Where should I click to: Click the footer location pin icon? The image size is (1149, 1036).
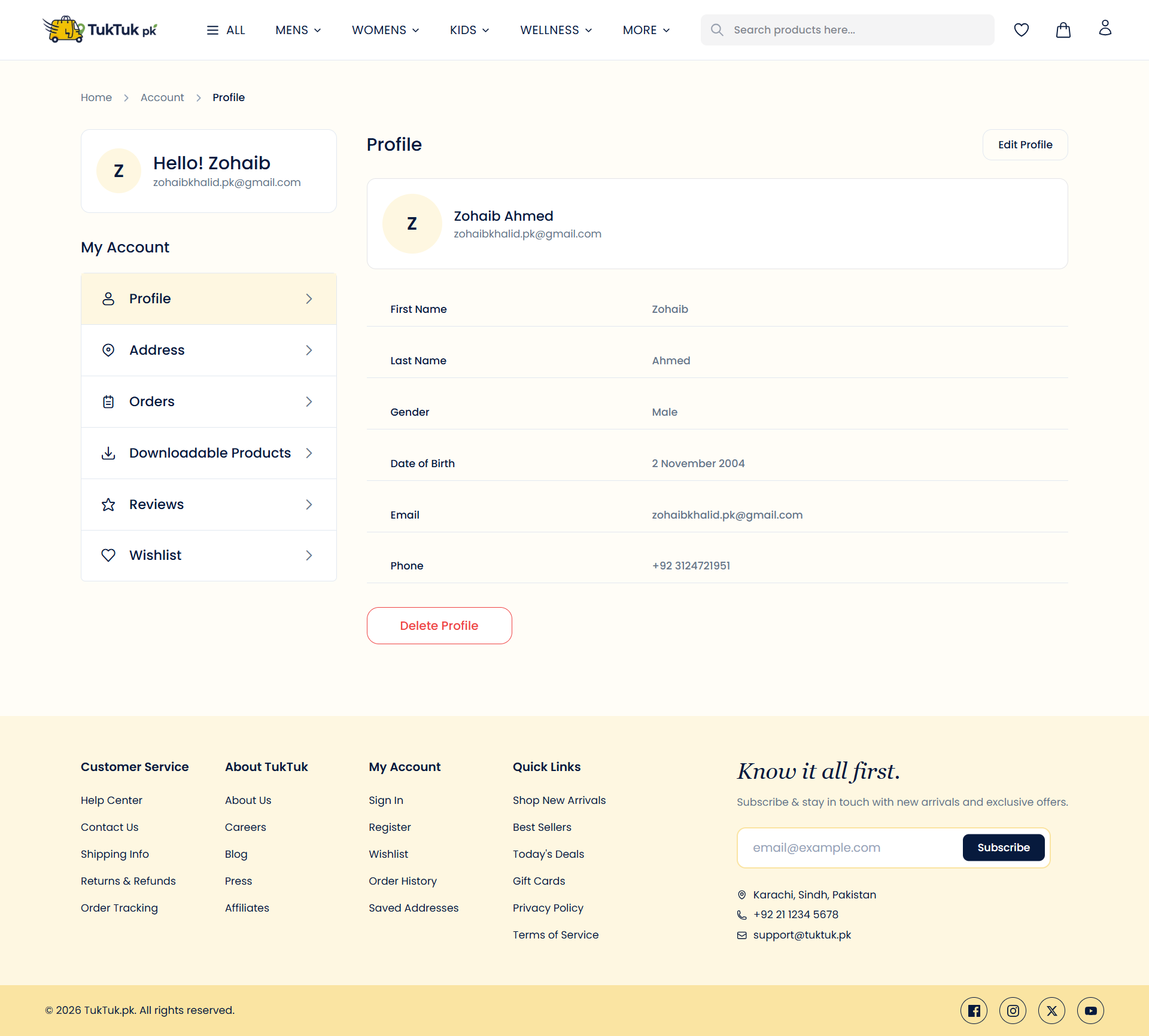click(x=742, y=895)
